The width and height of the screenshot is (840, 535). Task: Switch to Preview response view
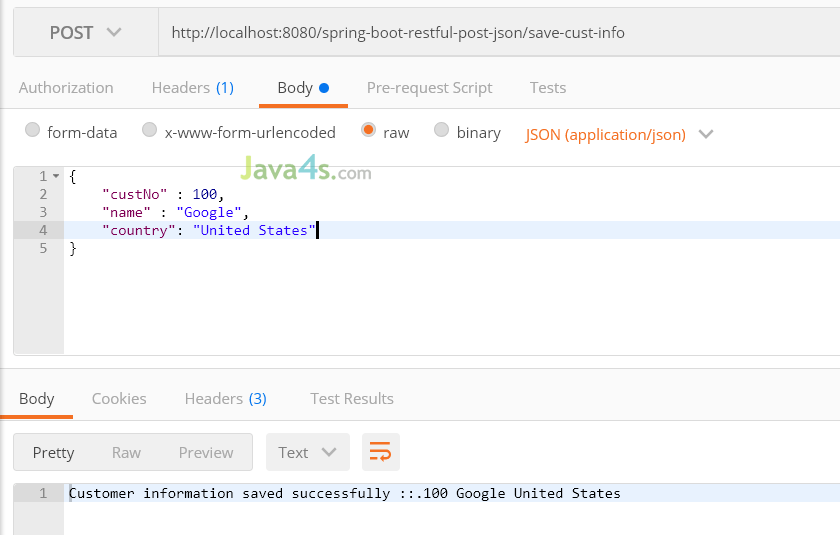pos(206,453)
